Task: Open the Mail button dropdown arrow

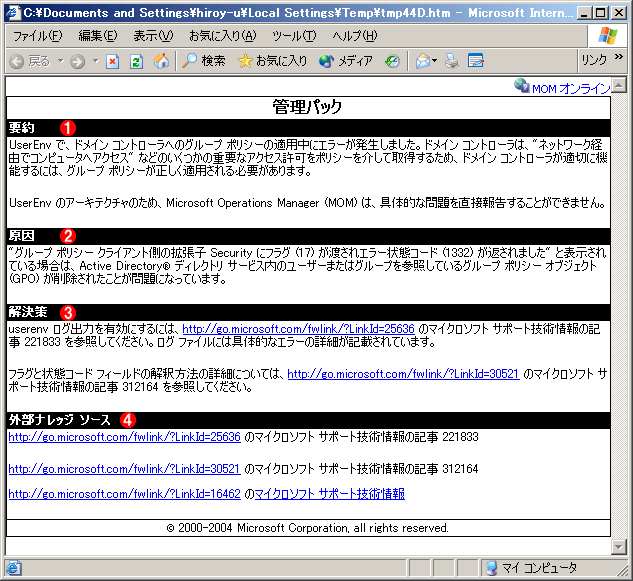Action: [435, 61]
